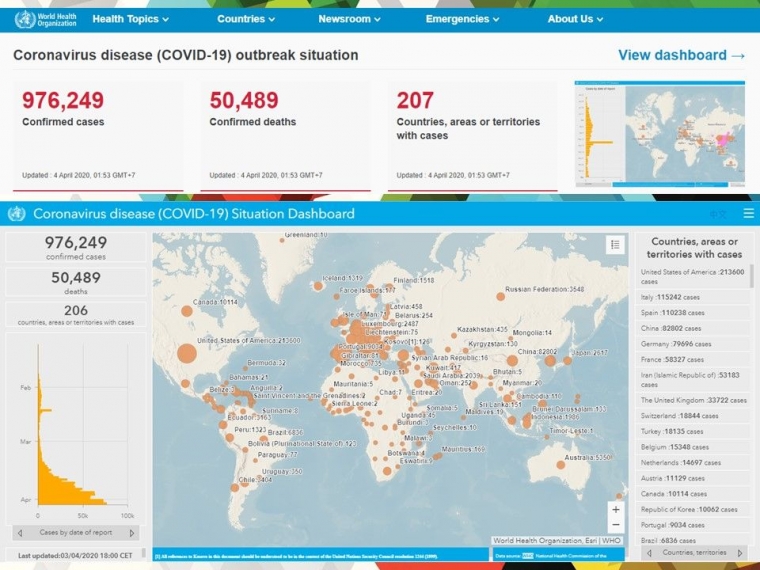Click the 207 Countries, areas or territories card
The image size is (760, 570).
[x=473, y=136]
